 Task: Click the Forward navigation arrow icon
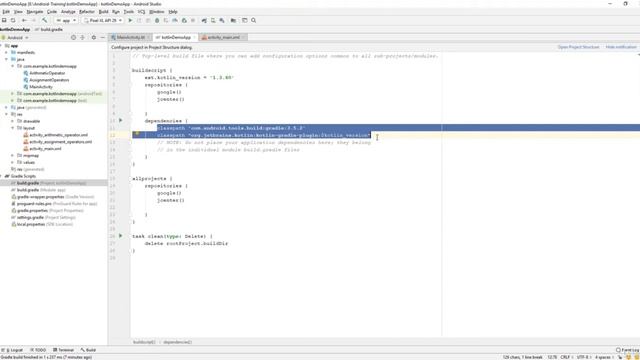click(33, 20)
